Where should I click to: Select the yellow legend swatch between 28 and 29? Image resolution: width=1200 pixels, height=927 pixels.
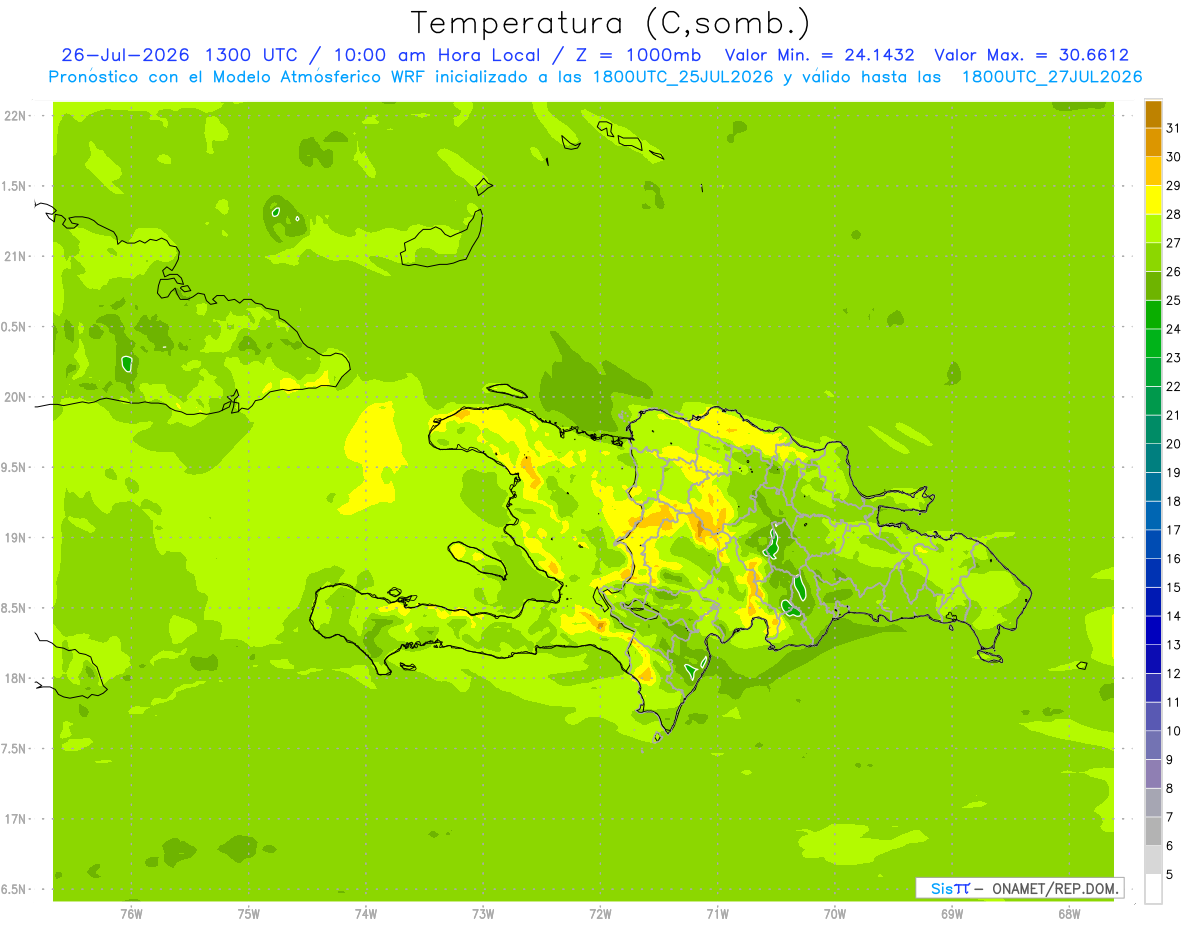click(1153, 200)
